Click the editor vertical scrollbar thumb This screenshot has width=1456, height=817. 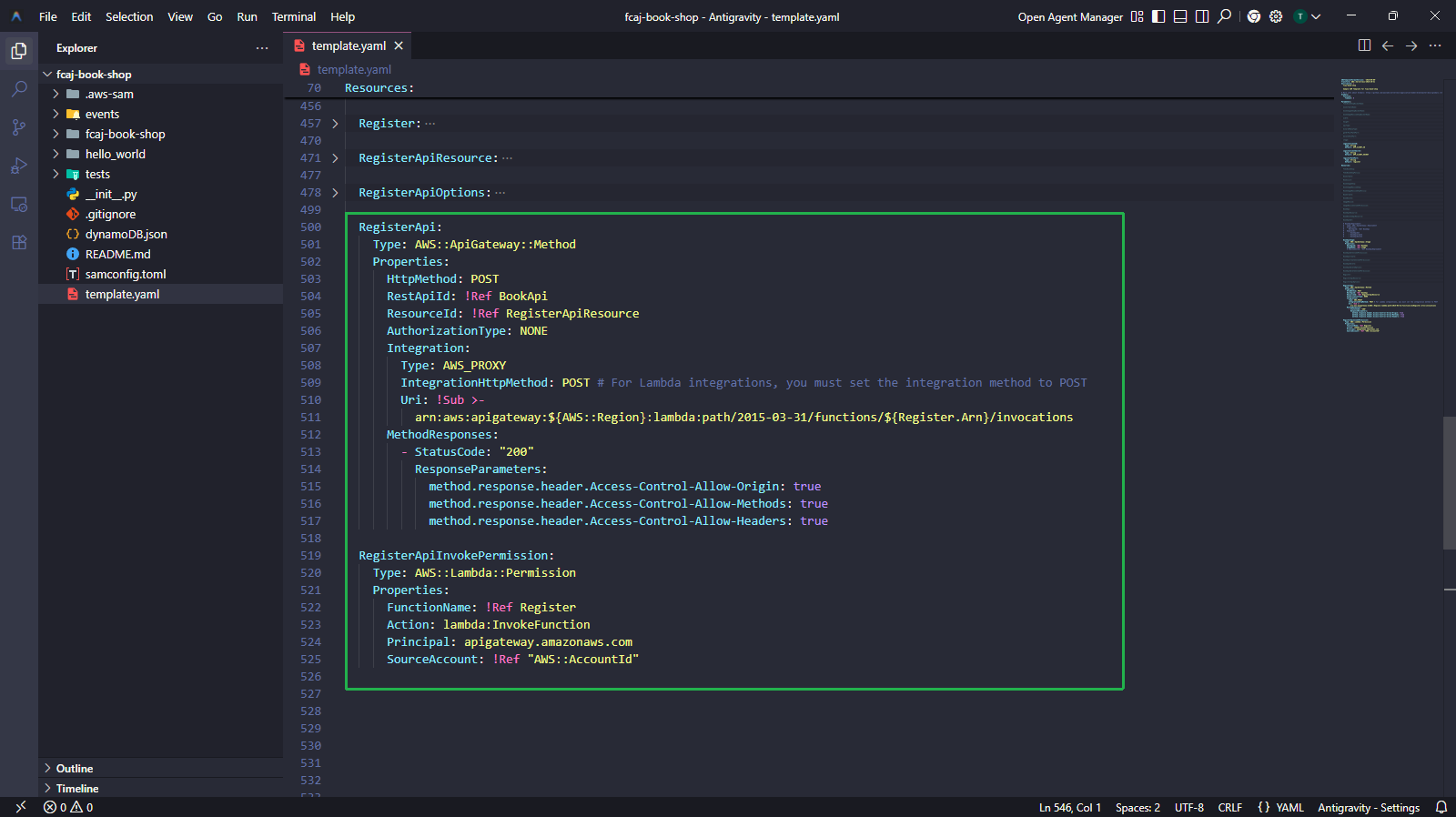pos(1449,482)
